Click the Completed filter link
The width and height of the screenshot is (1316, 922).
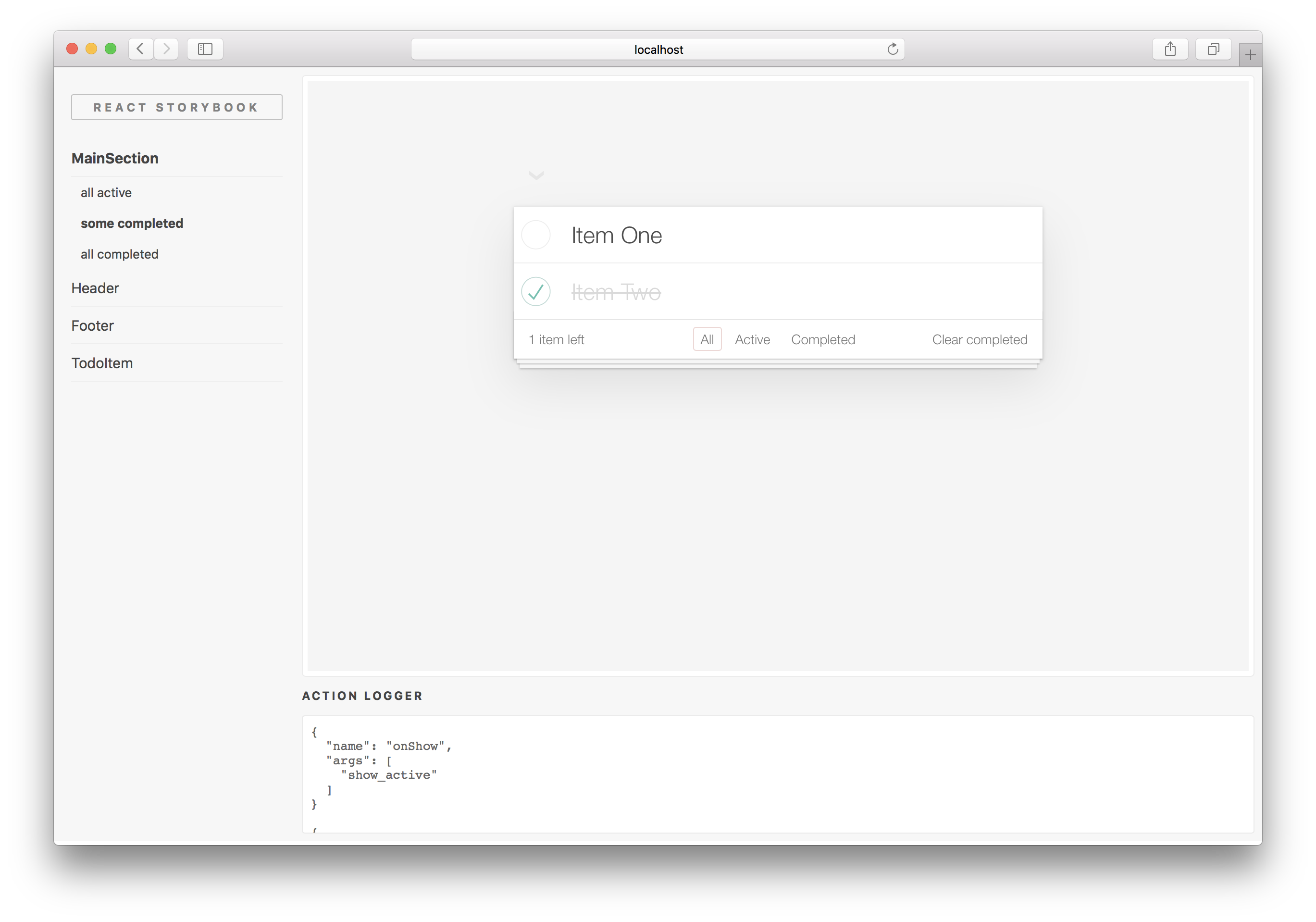(823, 339)
